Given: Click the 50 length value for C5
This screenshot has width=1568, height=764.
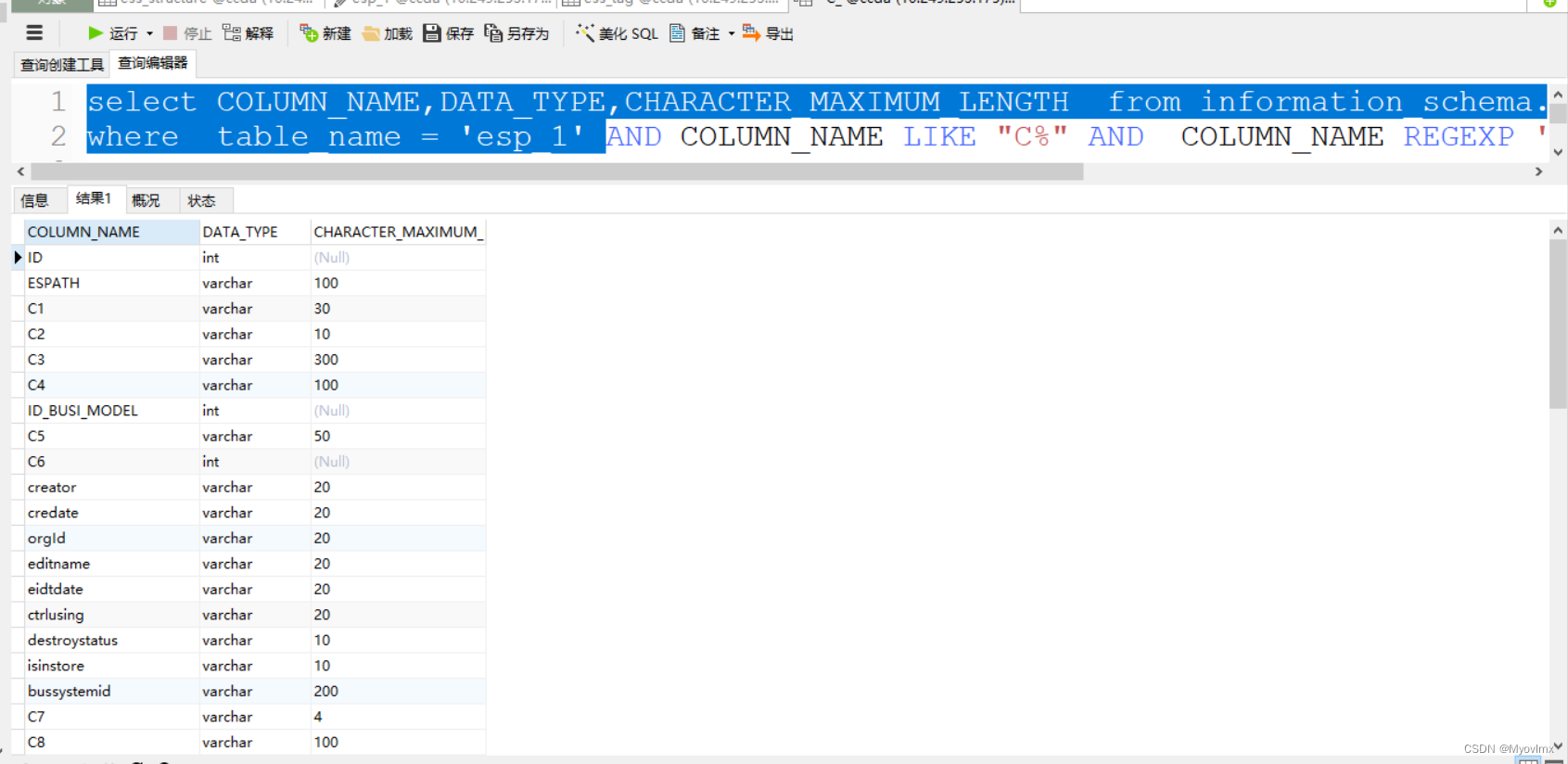Looking at the screenshot, I should pyautogui.click(x=398, y=436).
